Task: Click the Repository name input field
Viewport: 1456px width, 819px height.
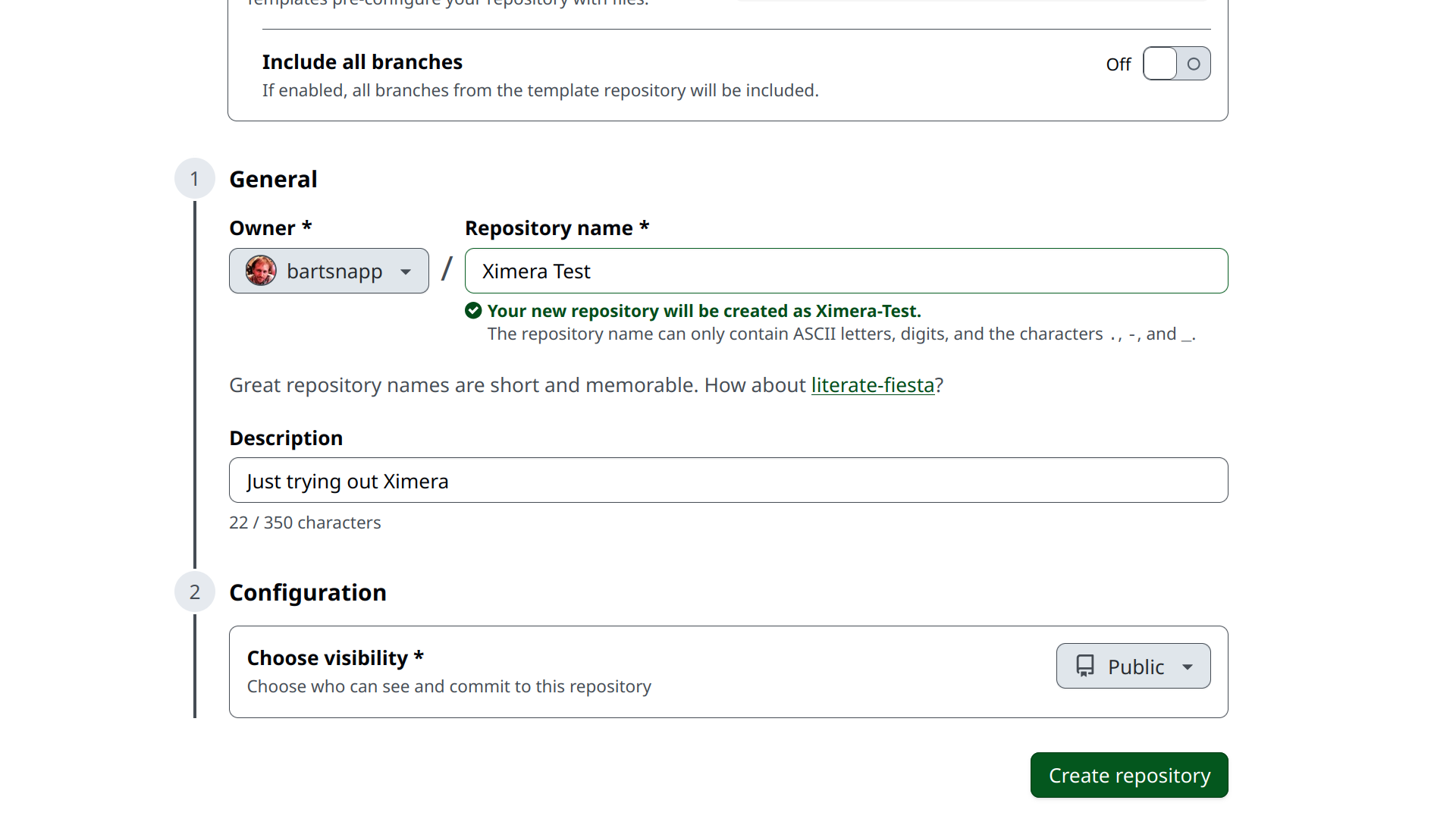Action: click(x=846, y=271)
